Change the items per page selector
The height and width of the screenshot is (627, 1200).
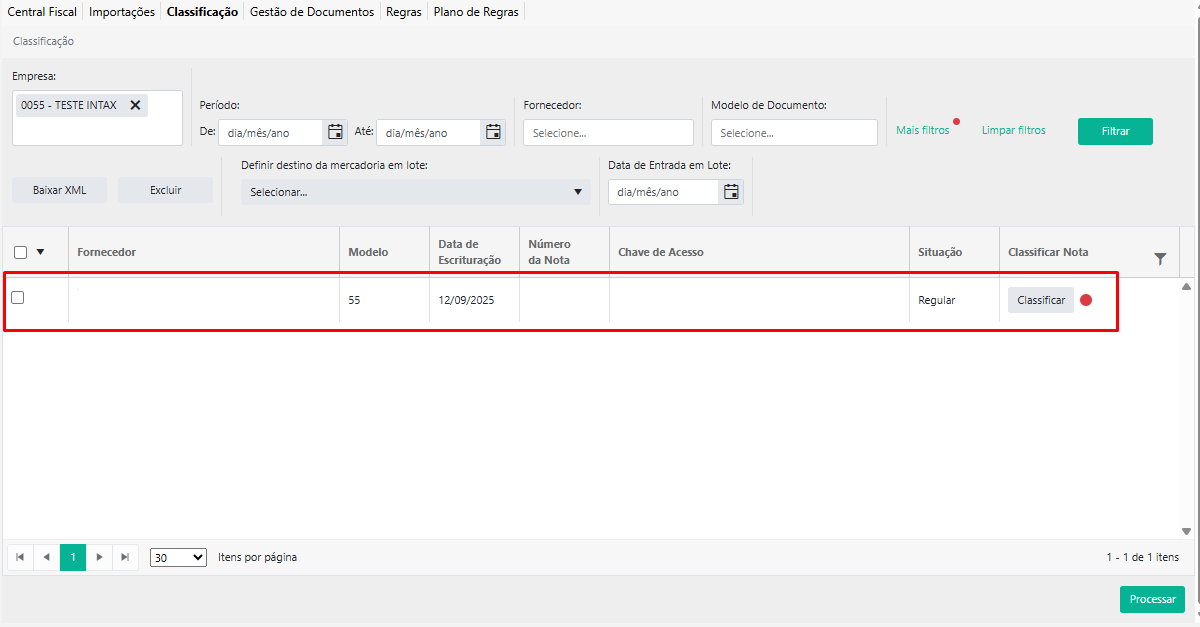tap(178, 557)
